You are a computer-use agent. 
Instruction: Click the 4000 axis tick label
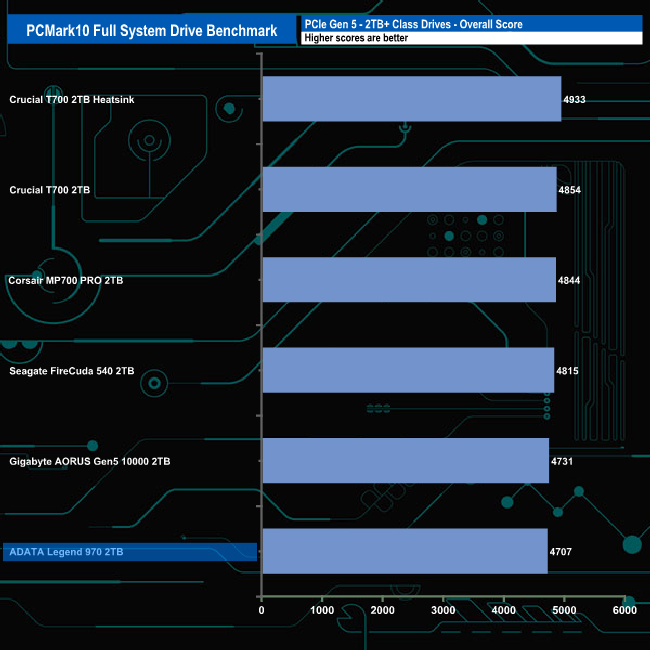(x=504, y=610)
